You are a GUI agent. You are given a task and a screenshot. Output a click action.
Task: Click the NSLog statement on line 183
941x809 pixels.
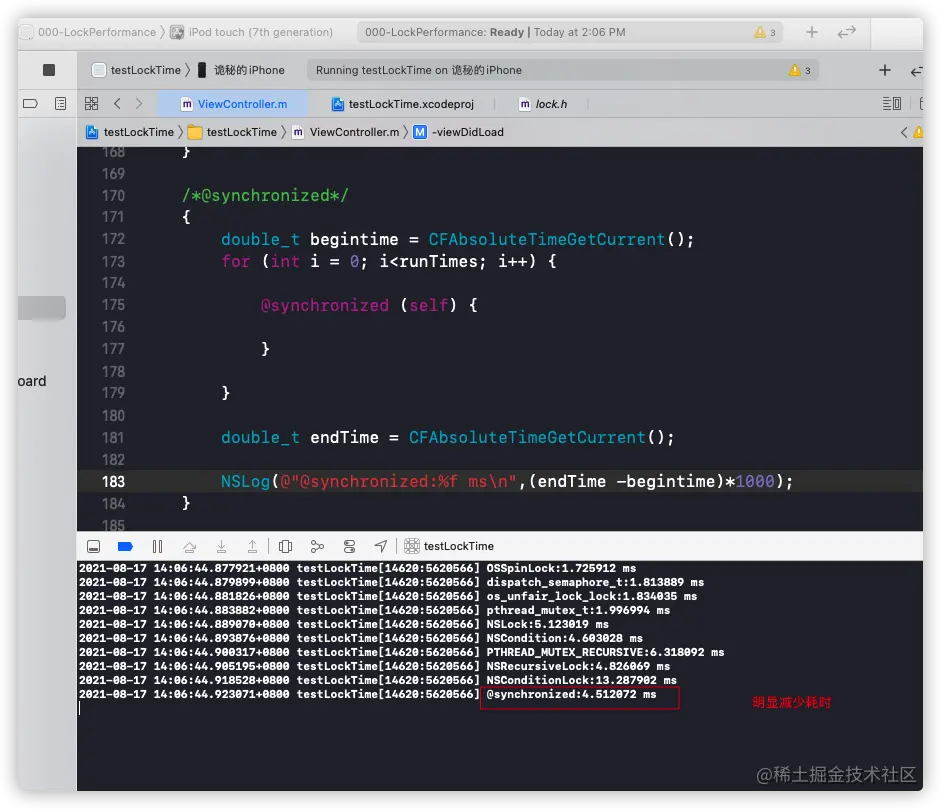(x=507, y=481)
